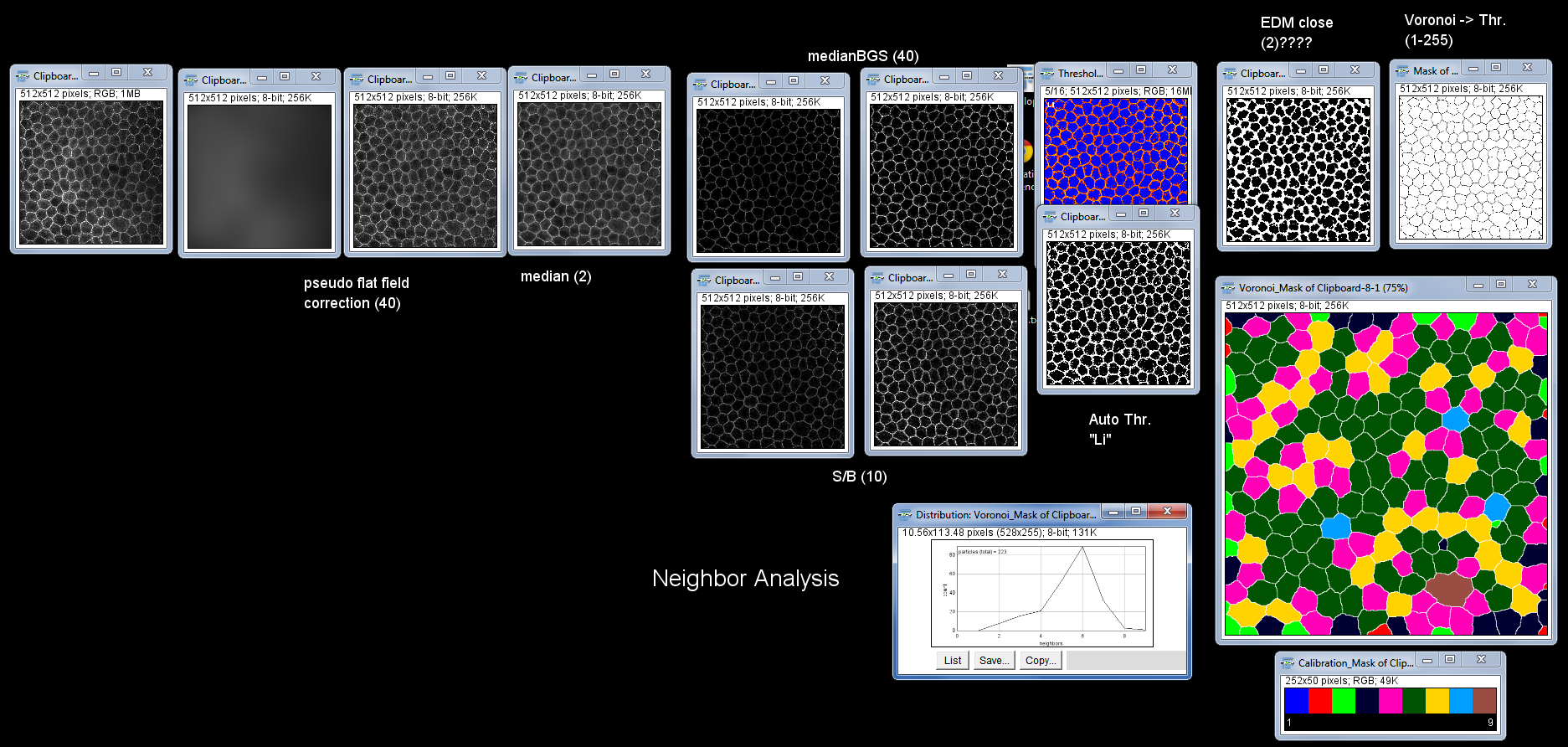Minimize the Calibration_Mask window

coord(1427,660)
